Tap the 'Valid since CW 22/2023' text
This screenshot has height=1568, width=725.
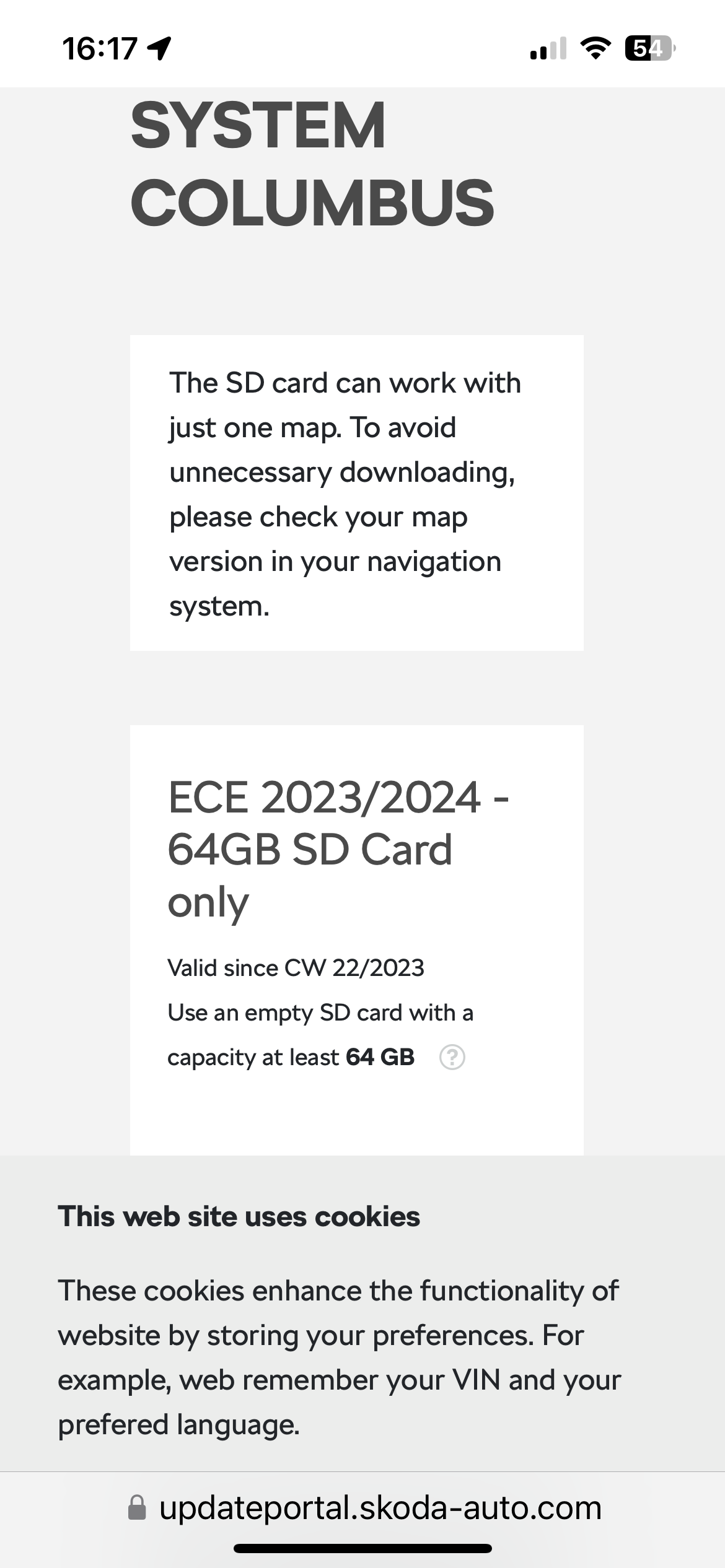(296, 968)
